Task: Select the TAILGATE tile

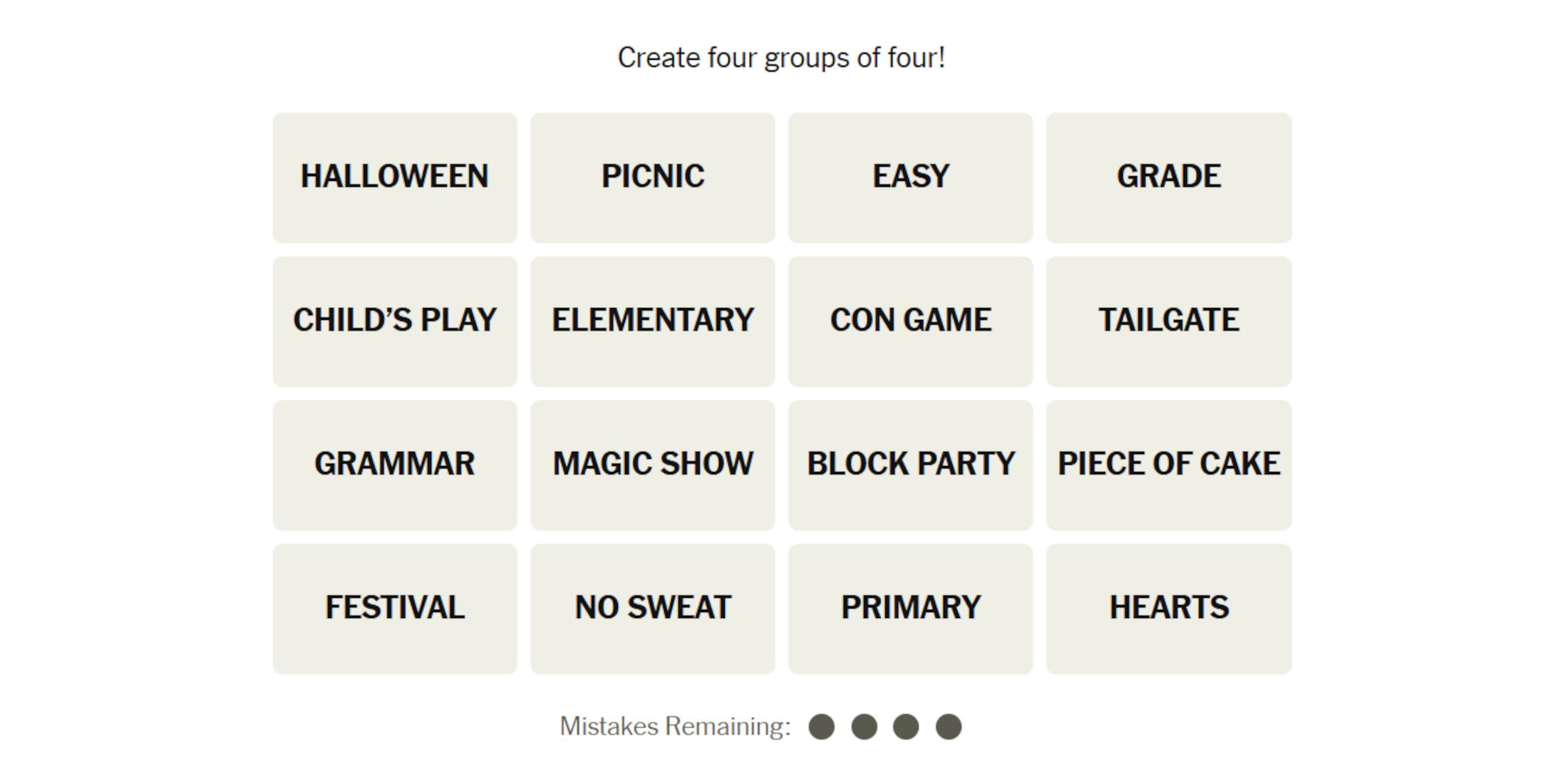Action: tap(1169, 321)
